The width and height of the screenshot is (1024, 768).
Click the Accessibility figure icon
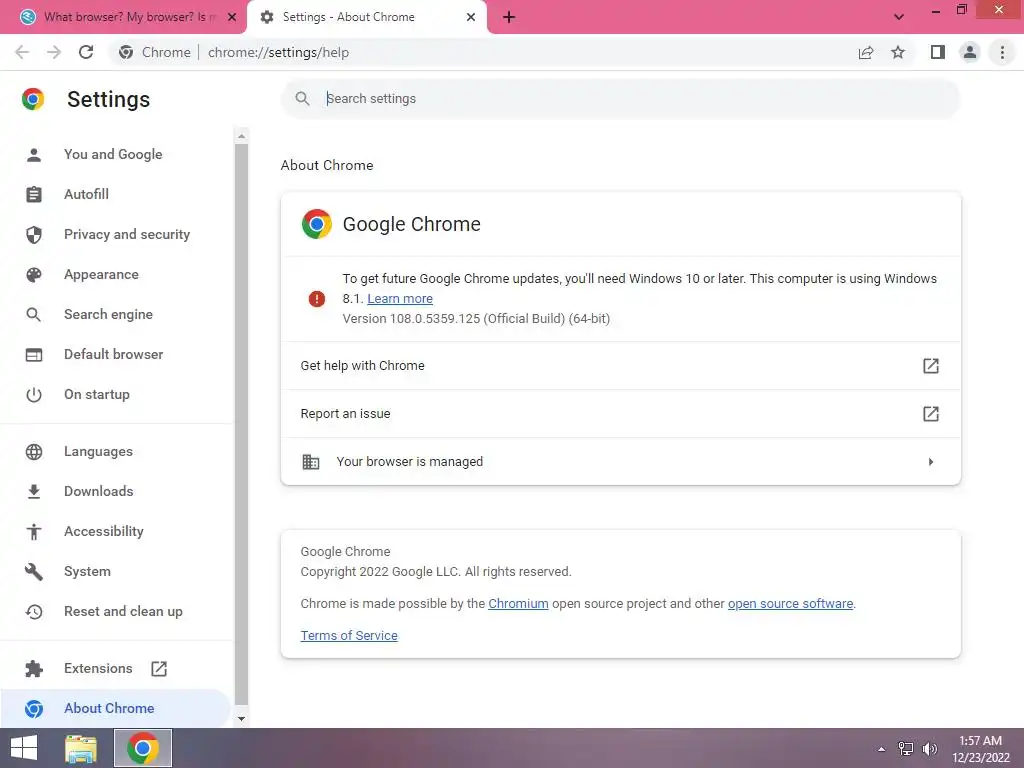pos(34,532)
